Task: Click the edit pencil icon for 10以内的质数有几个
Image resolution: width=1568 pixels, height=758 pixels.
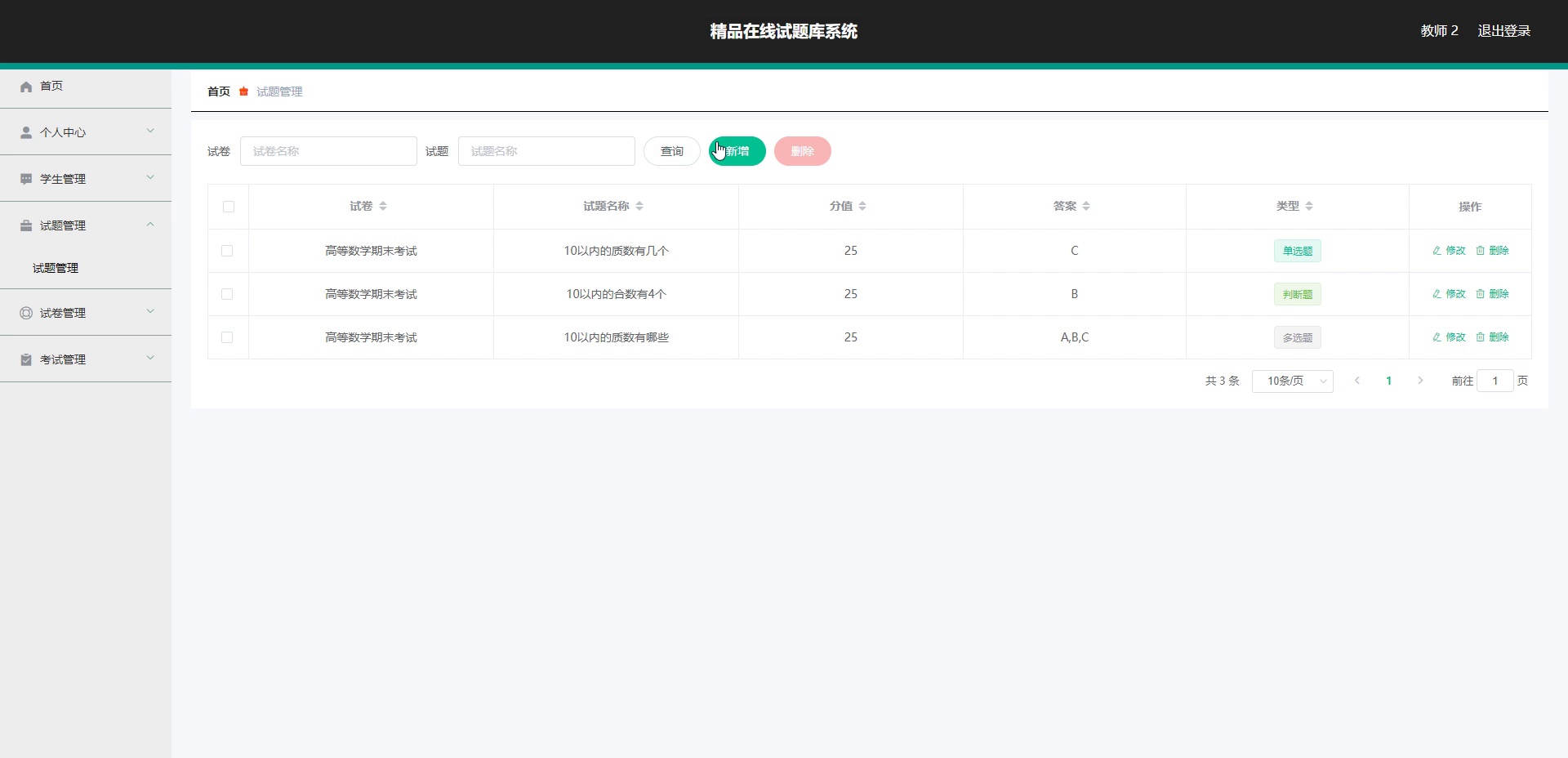Action: click(1437, 251)
